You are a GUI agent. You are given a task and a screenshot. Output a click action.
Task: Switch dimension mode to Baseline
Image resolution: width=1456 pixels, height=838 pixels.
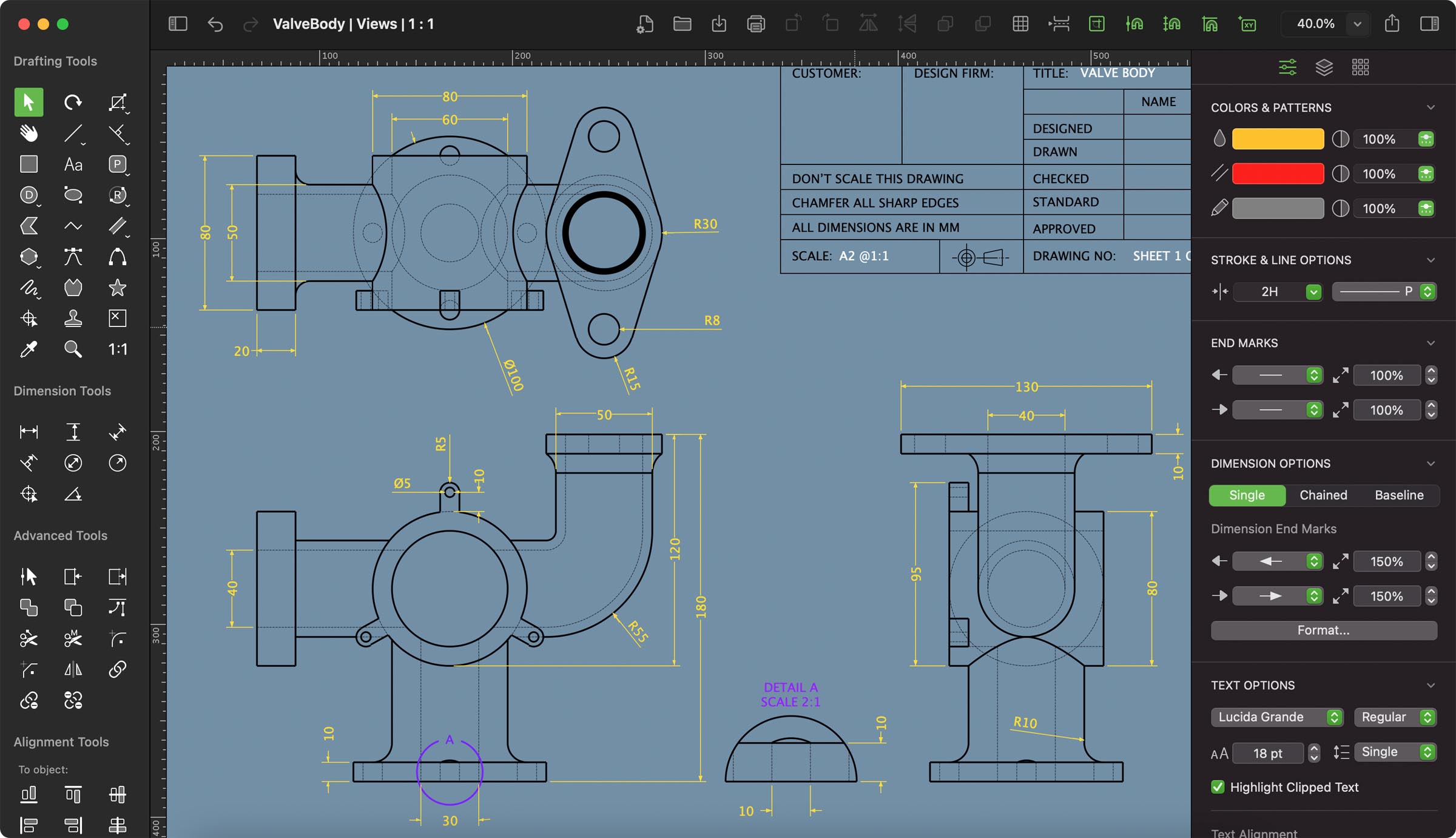[1398, 495]
